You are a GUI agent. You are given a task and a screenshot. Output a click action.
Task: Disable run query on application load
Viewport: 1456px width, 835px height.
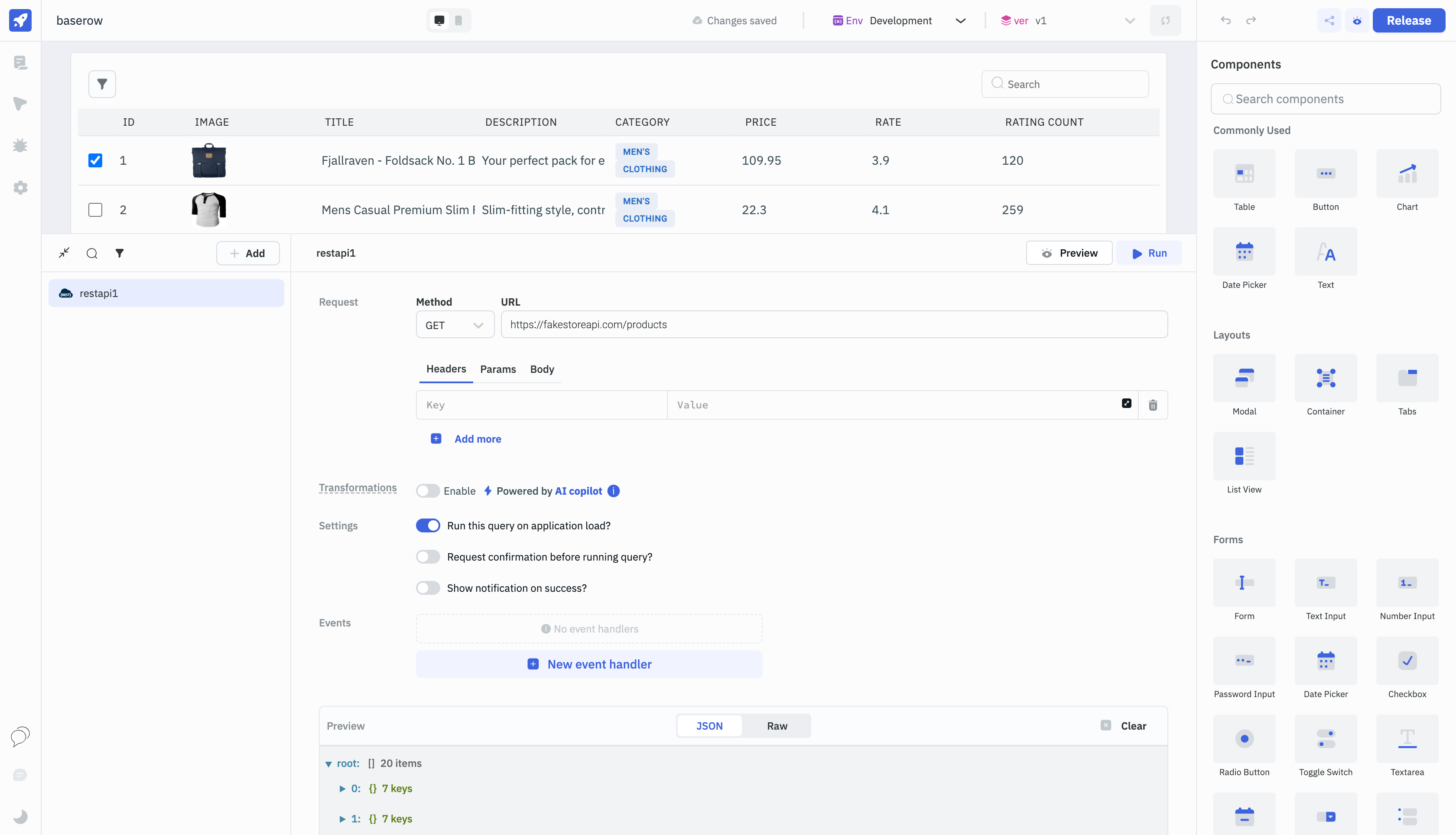point(428,525)
